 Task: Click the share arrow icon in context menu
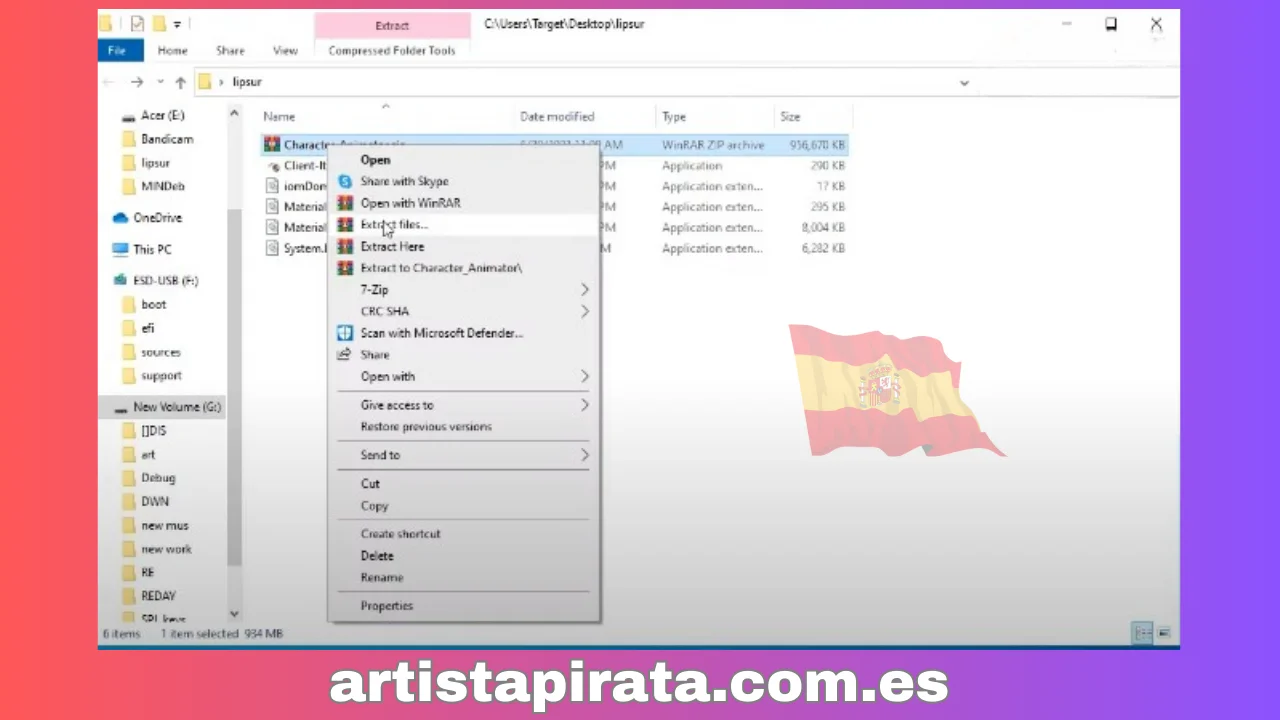pyautogui.click(x=345, y=355)
